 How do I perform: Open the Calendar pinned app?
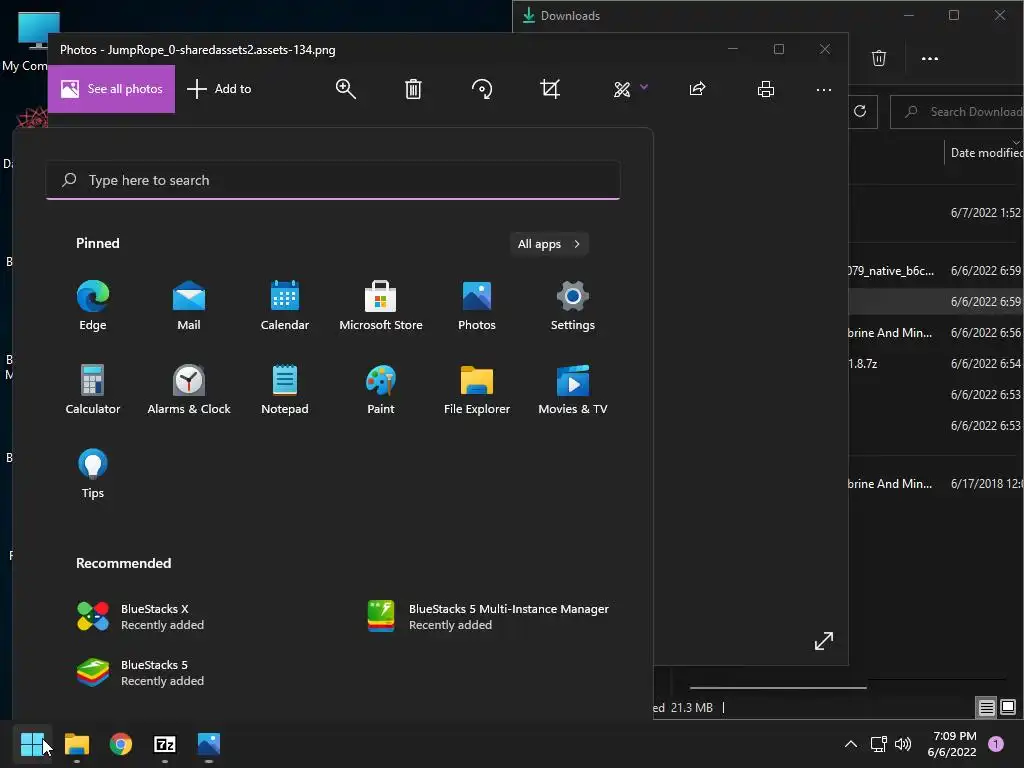point(285,306)
